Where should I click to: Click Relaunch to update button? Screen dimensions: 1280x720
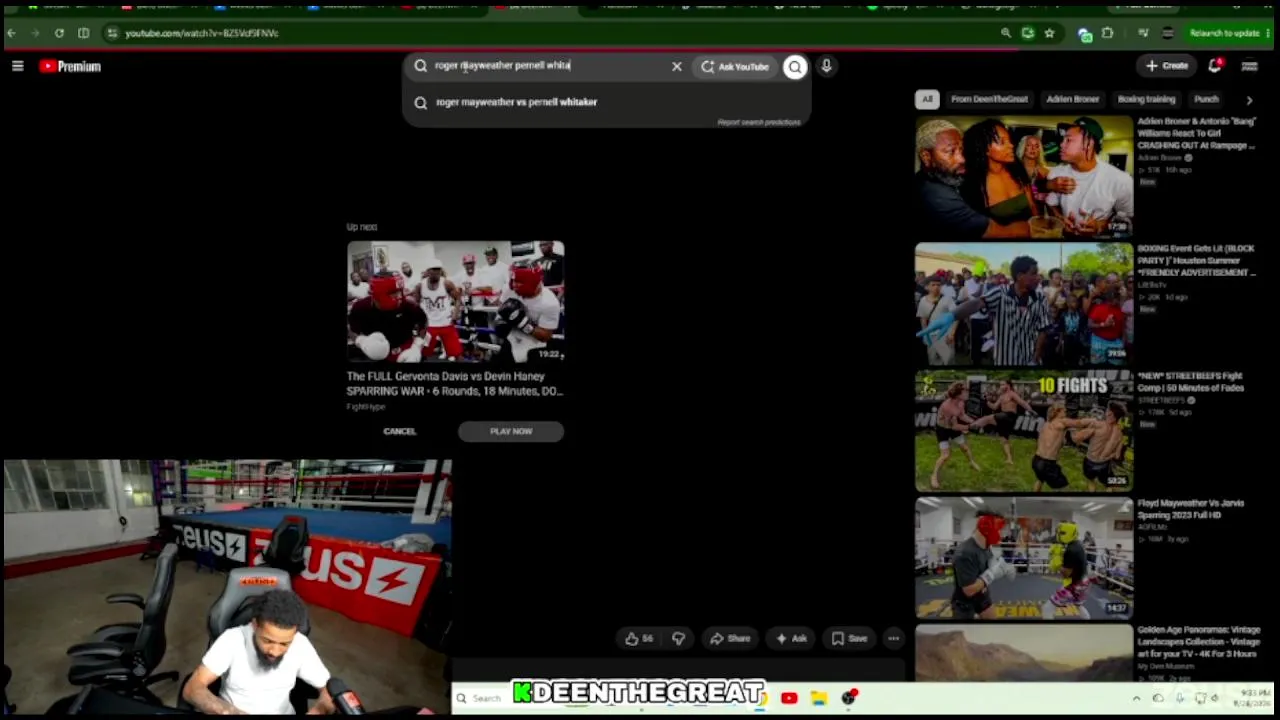point(1224,33)
